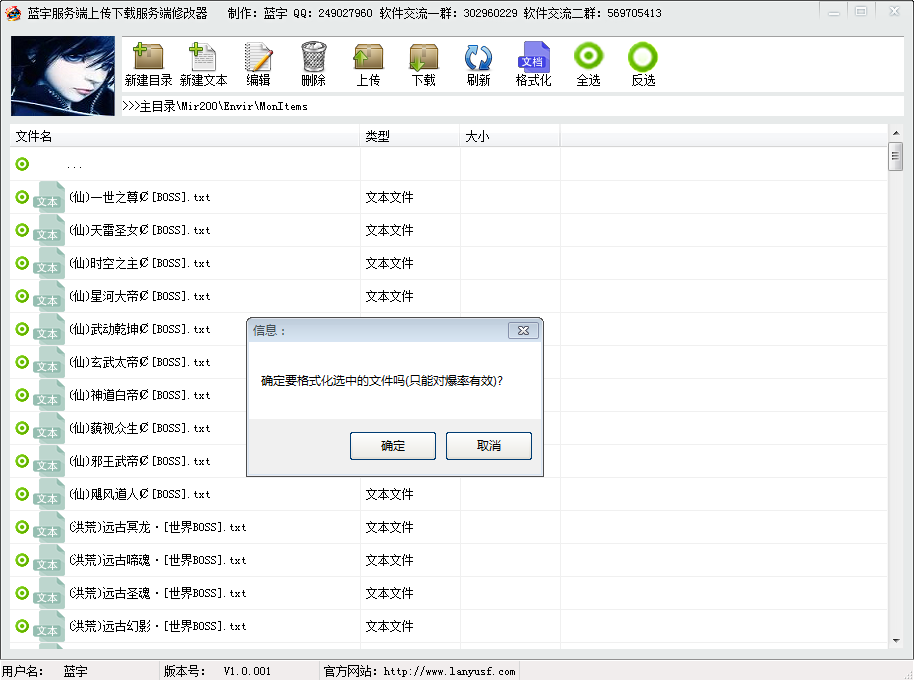Click the 下载 (download) icon
This screenshot has height=681, width=914.
coord(423,58)
